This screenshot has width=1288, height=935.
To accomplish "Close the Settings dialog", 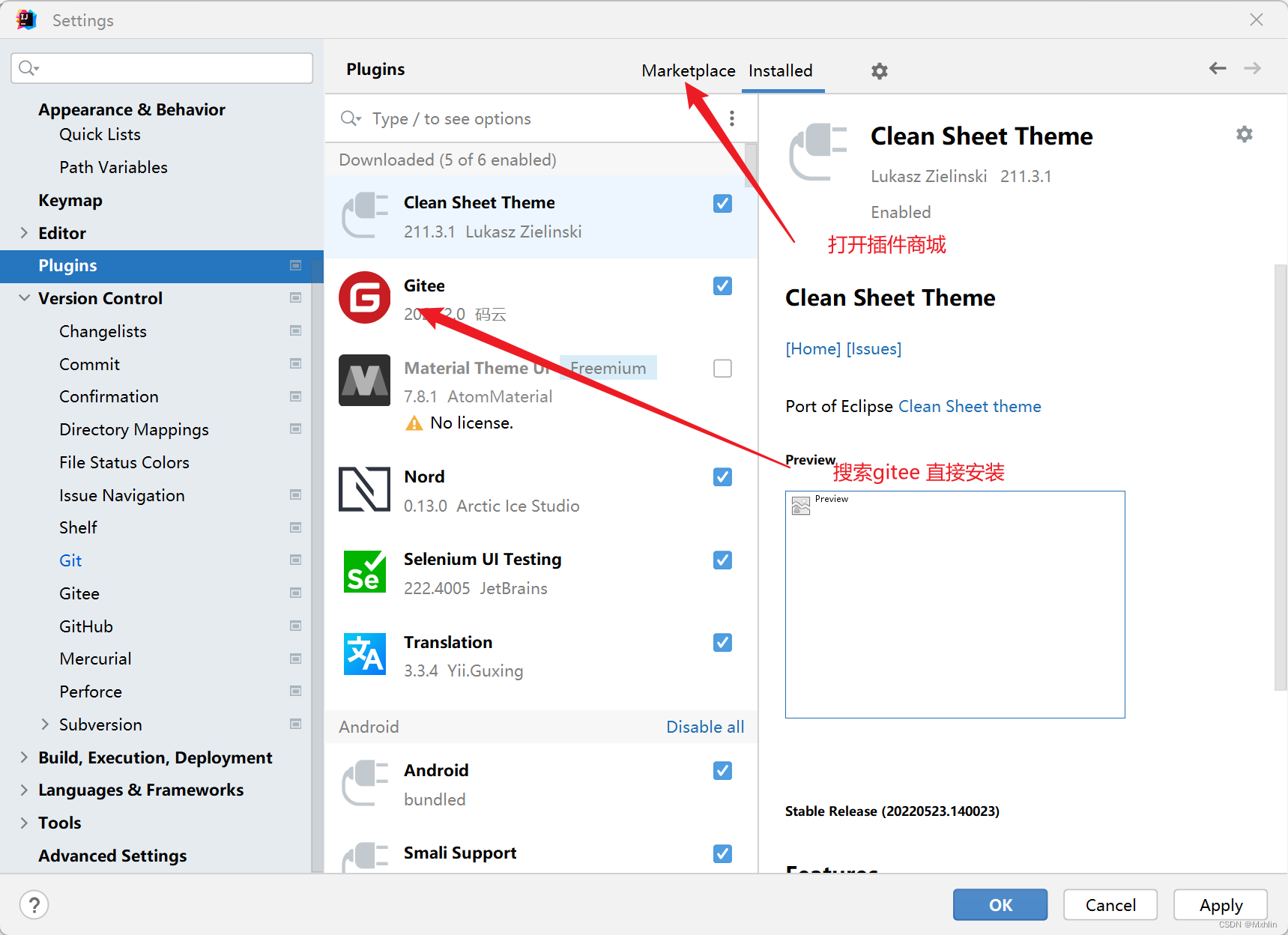I will (x=1257, y=19).
